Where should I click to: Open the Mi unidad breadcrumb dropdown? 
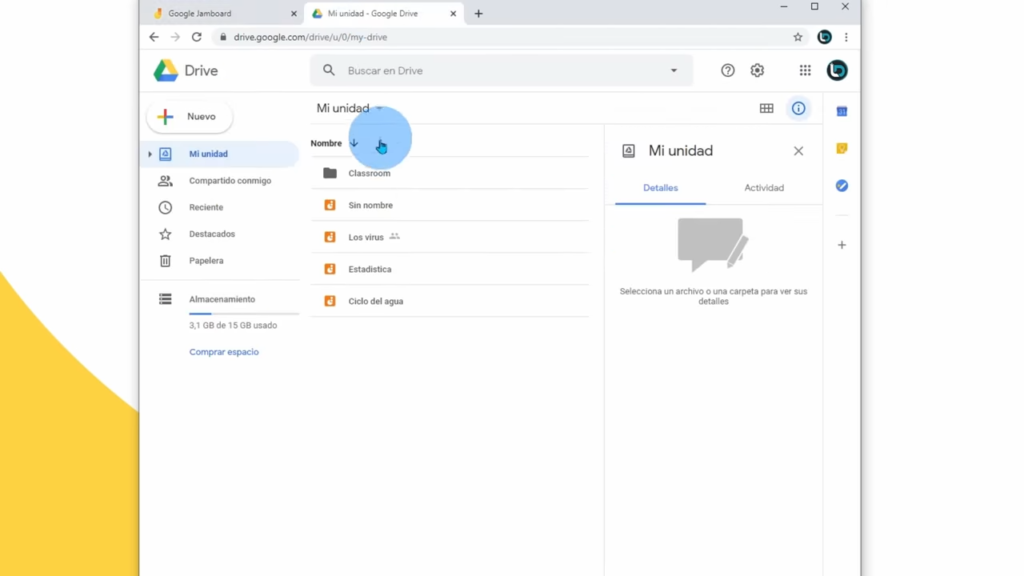pyautogui.click(x=349, y=108)
